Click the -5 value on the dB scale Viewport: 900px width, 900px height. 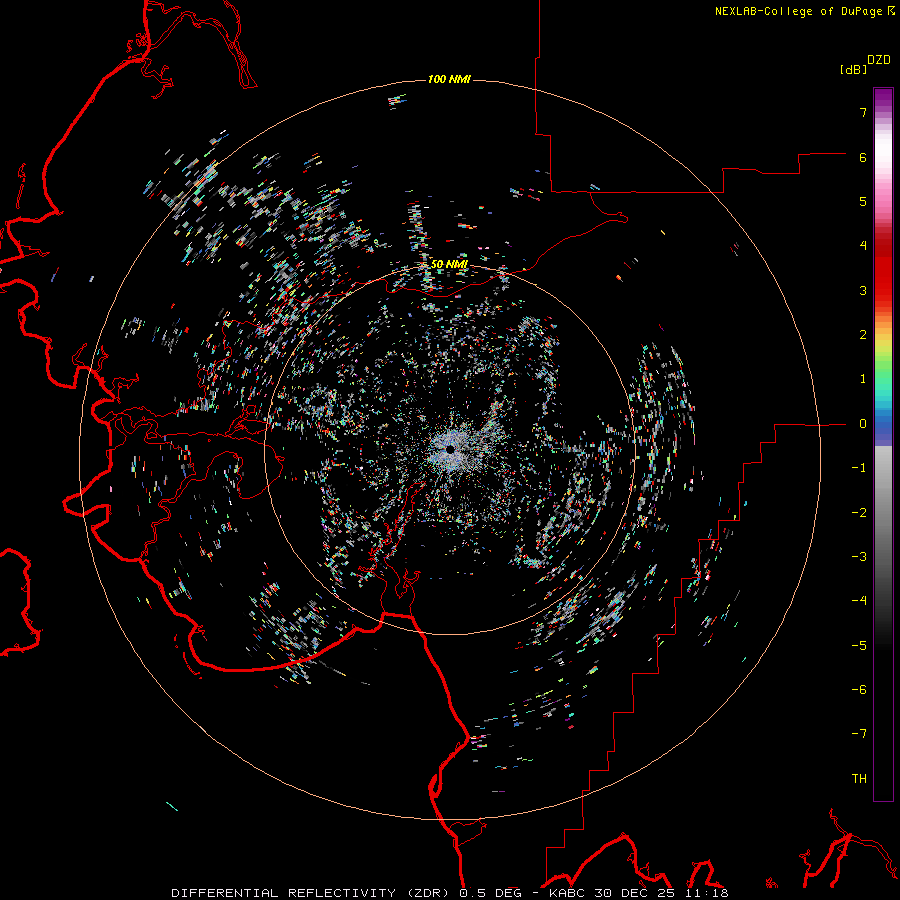[859, 646]
